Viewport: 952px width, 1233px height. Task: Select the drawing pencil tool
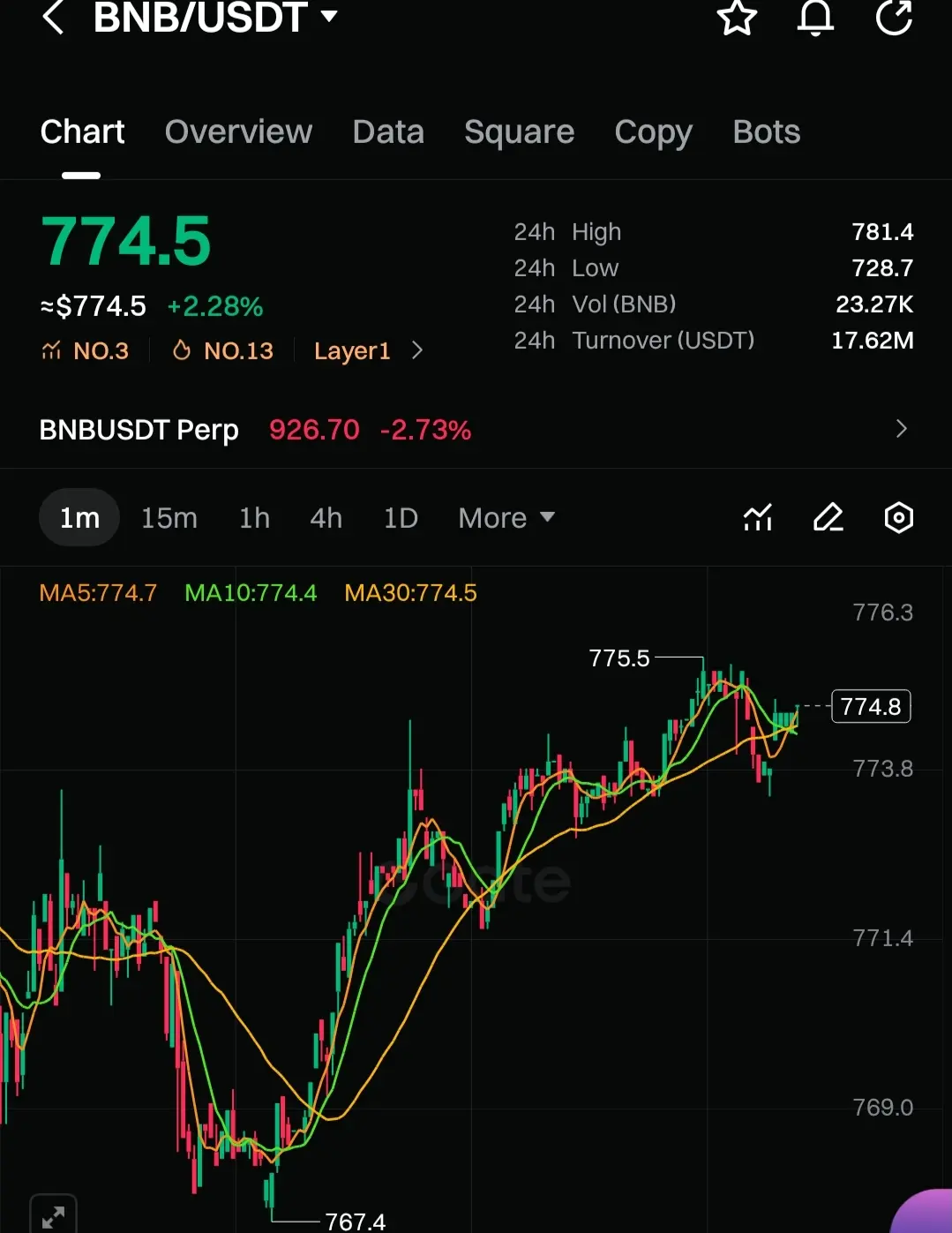[x=828, y=517]
